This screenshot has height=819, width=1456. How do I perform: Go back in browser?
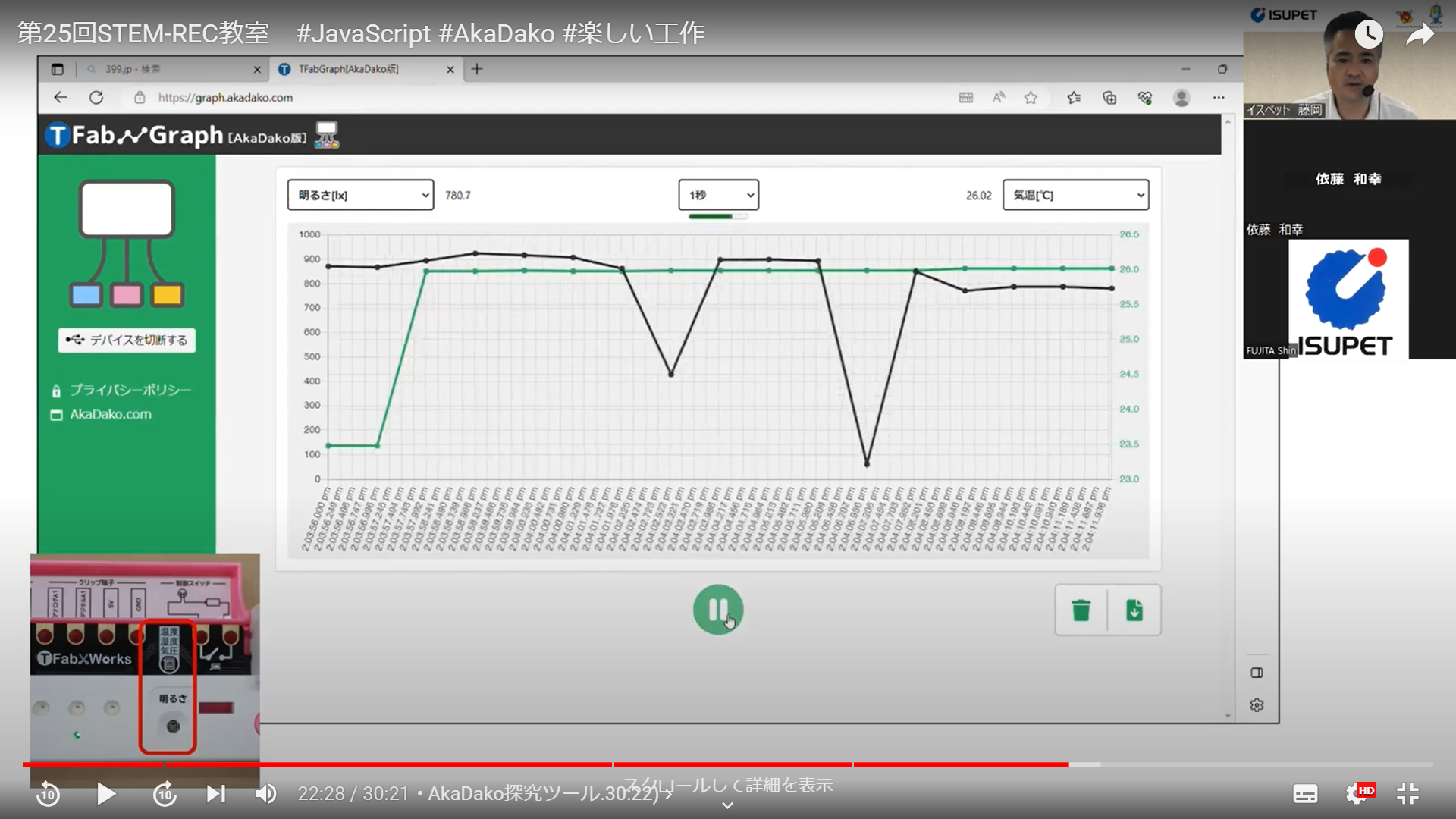point(61,97)
